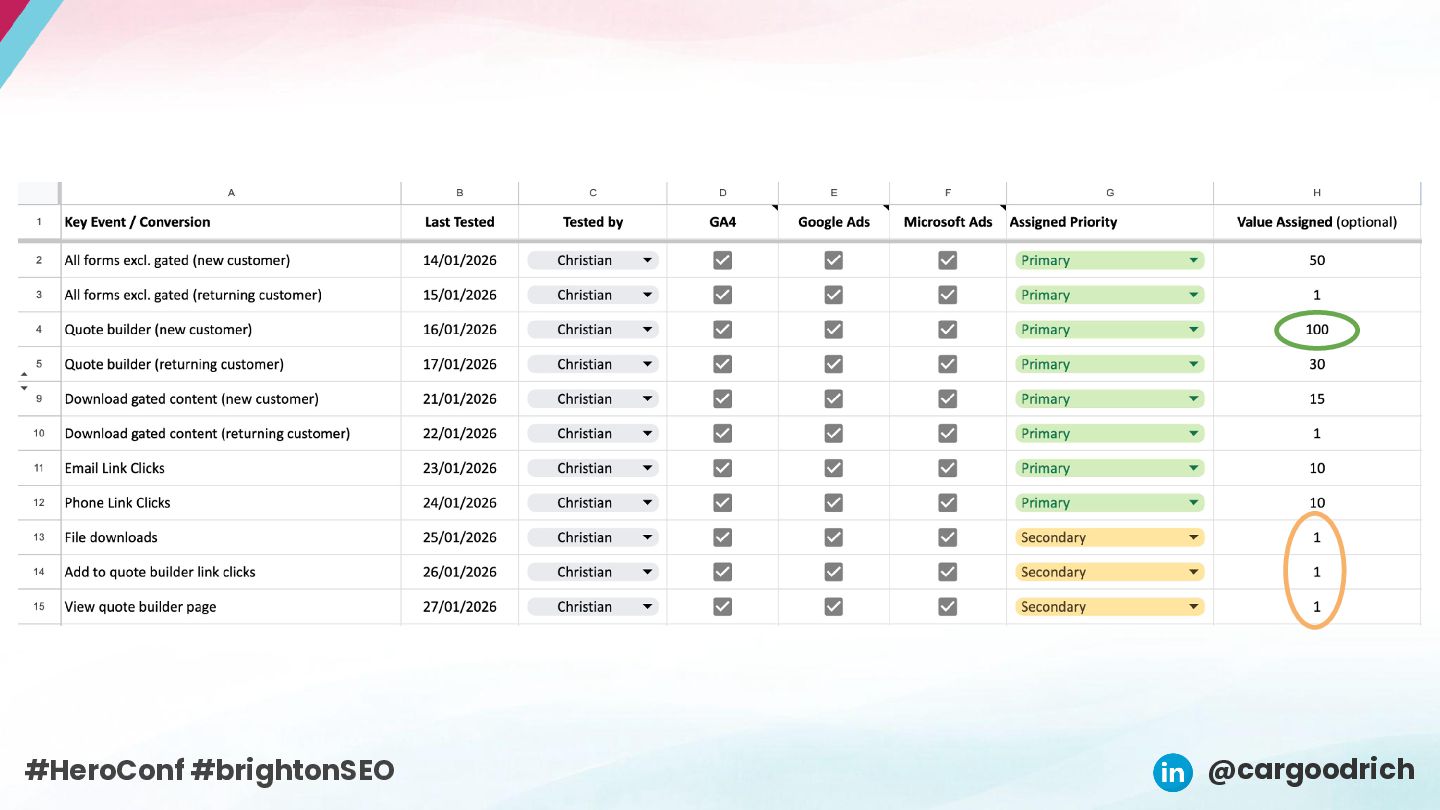Toggle Google Ads checkbox for File downloads
The width and height of the screenshot is (1440, 810).
click(x=833, y=537)
